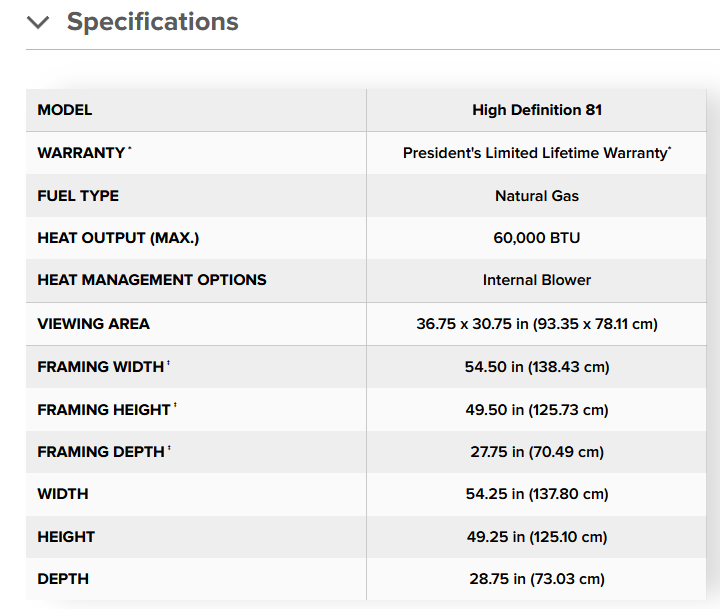Screen dimensions: 720x609
Task: Select the Internal Blower value
Action: (x=537, y=280)
